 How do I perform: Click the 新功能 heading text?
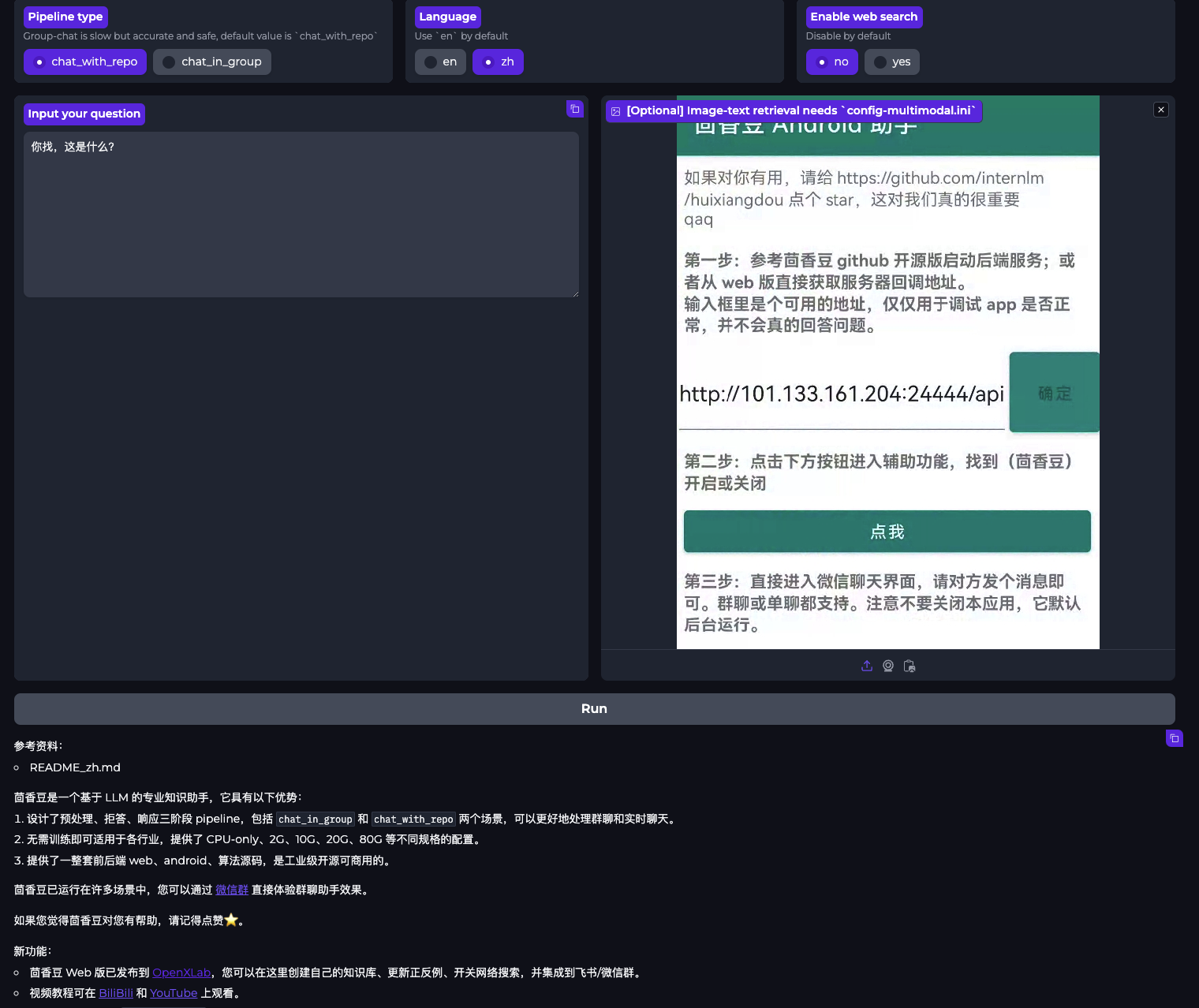[x=32, y=951]
